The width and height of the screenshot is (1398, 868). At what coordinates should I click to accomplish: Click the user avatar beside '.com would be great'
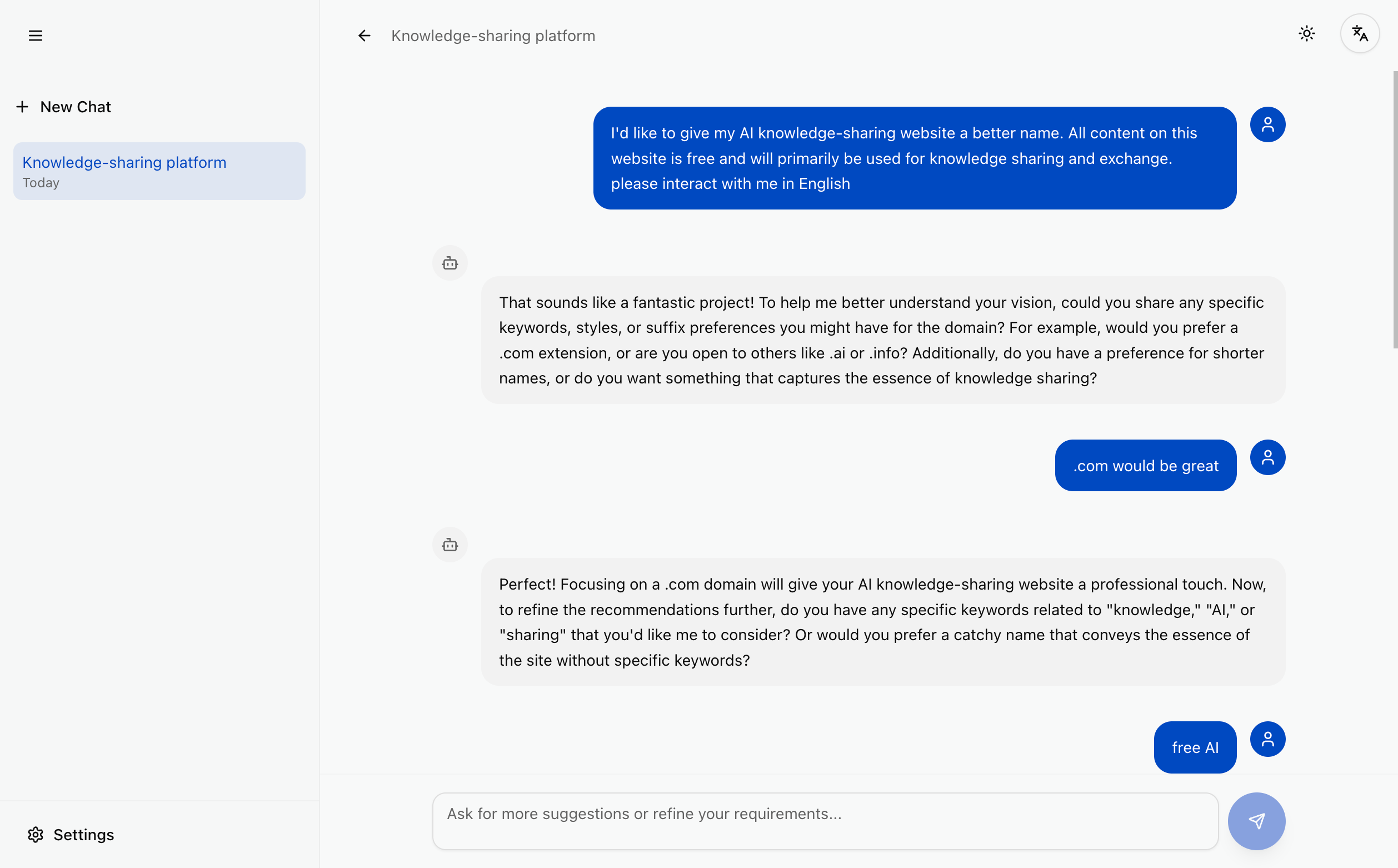1268,457
